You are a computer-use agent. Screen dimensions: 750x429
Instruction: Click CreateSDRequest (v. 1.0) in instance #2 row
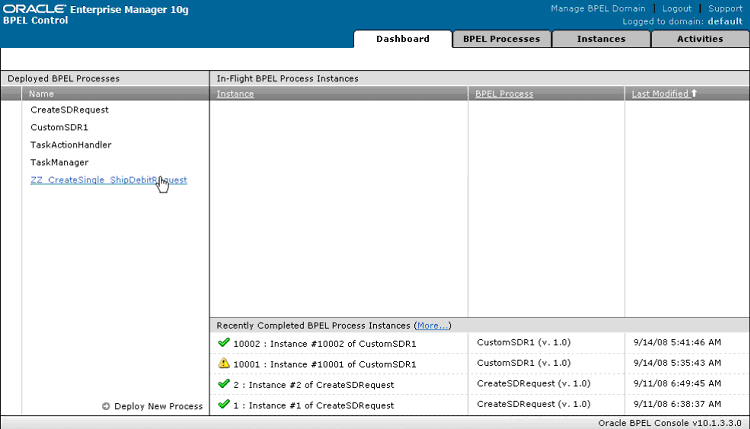(534, 384)
